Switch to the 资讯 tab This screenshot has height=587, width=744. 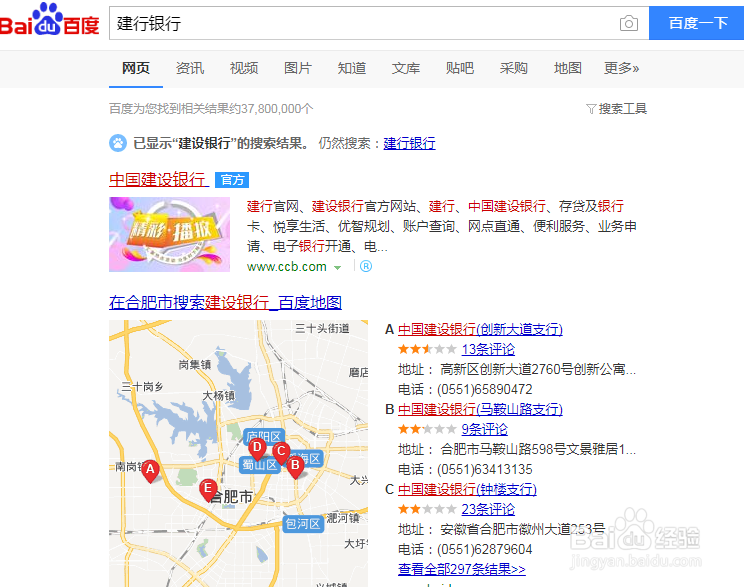[x=190, y=68]
